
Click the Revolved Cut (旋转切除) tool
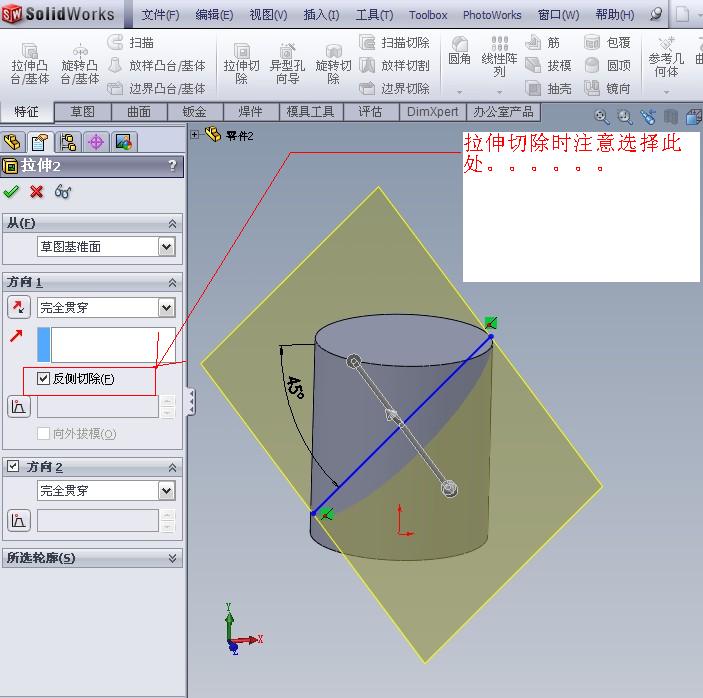(333, 64)
